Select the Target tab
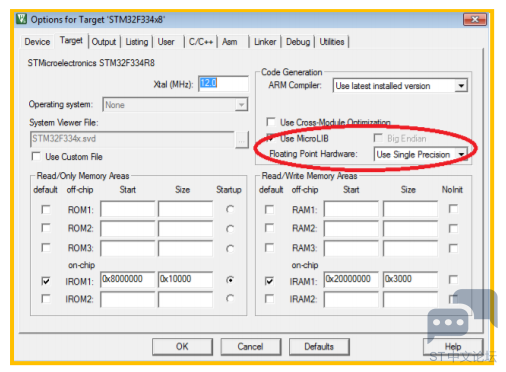Image resolution: width=506 pixels, height=372 pixels. 71,41
